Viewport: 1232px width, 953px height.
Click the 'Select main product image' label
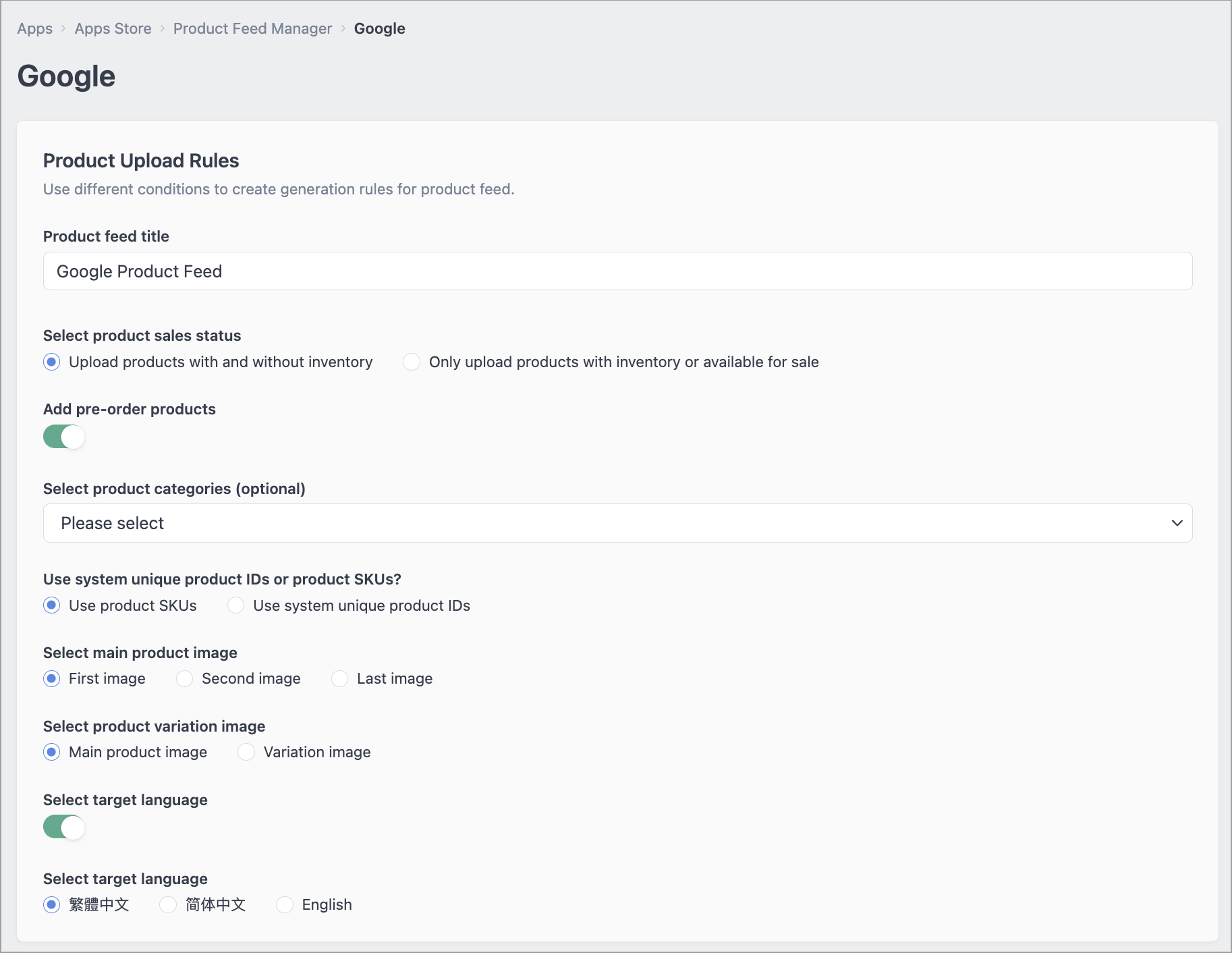coord(140,653)
